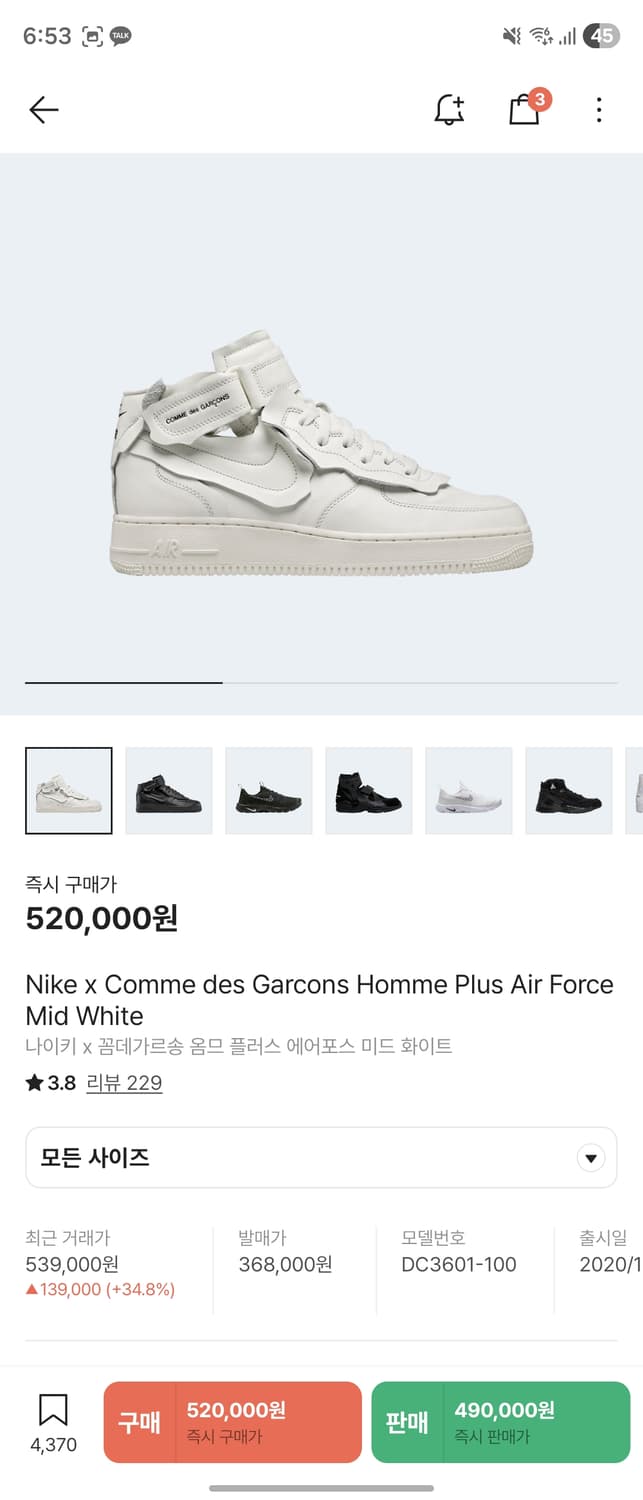Tap the star rating 3.8 icon
Screen dimensions: 643x1500
(x=35, y=1083)
